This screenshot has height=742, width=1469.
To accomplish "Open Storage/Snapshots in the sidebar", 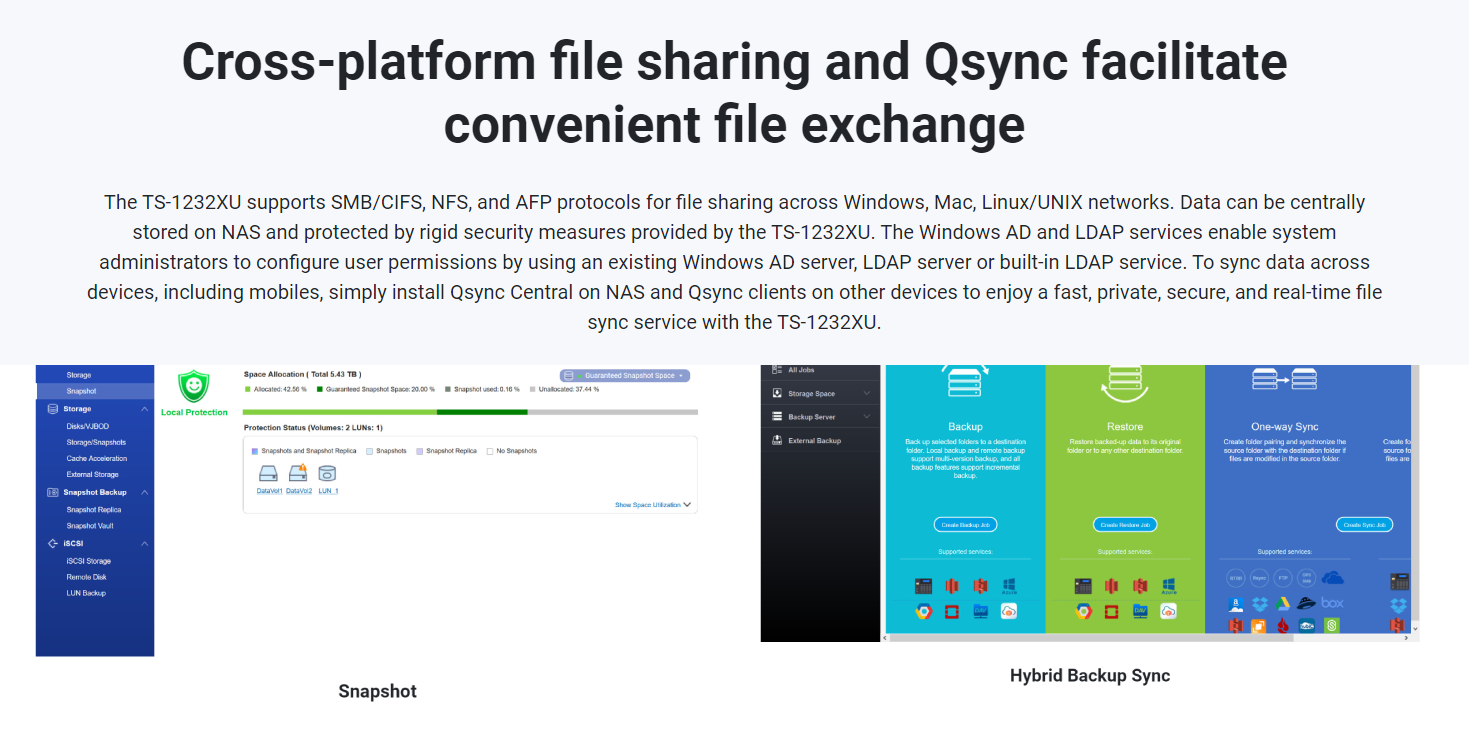I will (95, 442).
